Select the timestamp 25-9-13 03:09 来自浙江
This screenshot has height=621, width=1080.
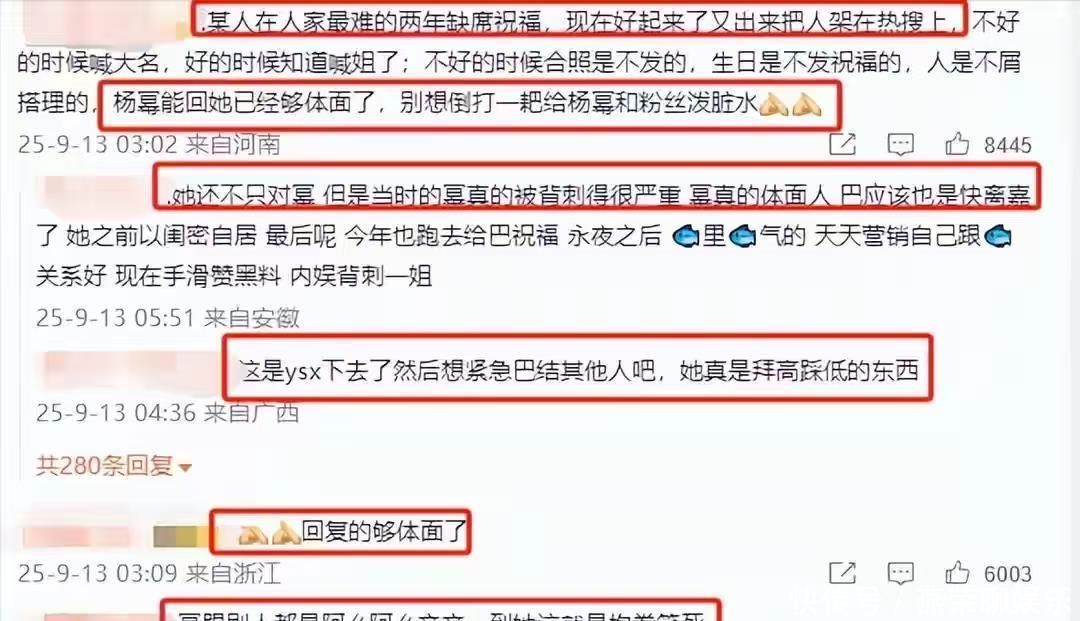point(149,573)
